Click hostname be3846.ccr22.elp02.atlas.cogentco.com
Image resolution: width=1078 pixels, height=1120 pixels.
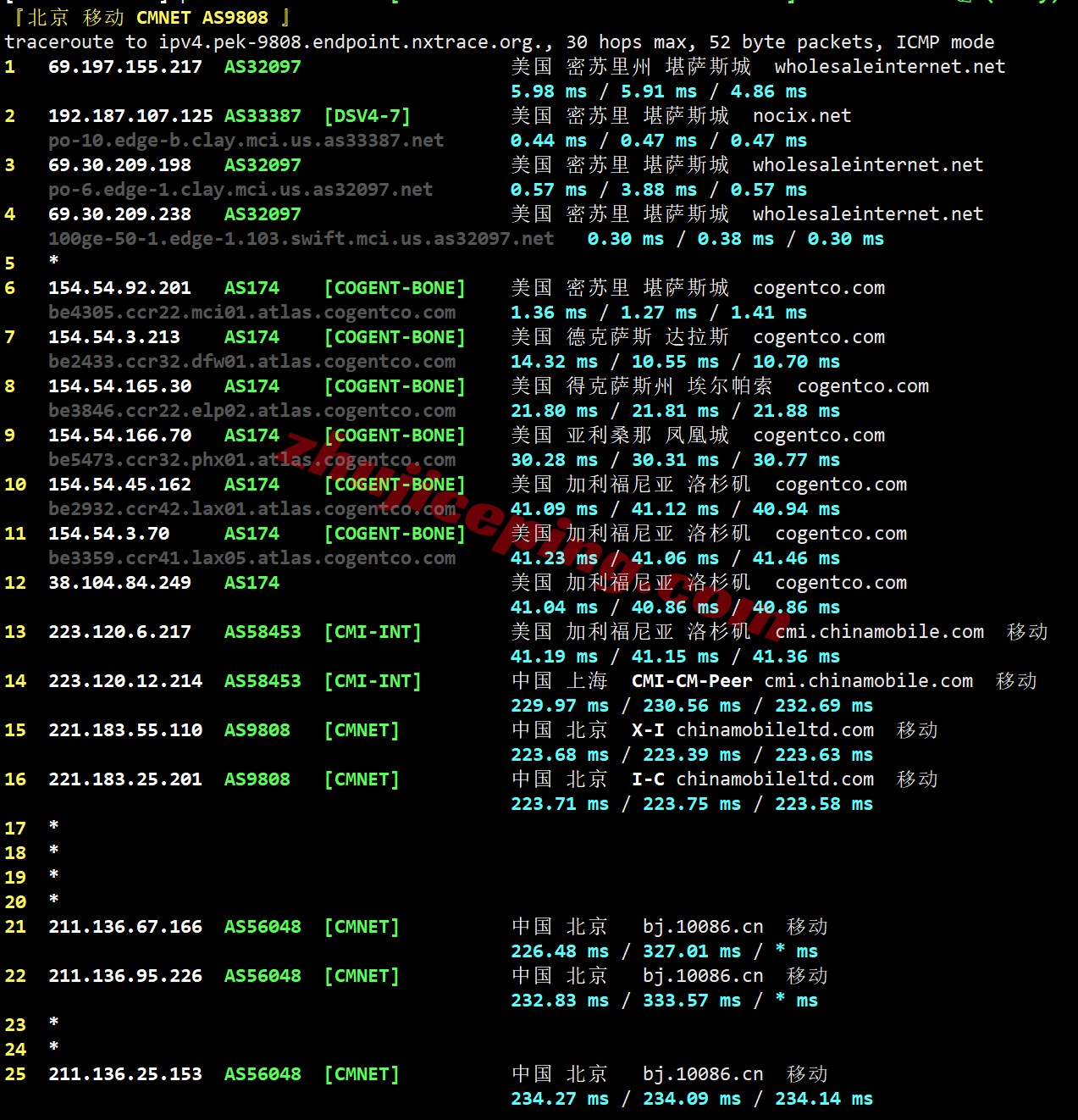[x=252, y=411]
